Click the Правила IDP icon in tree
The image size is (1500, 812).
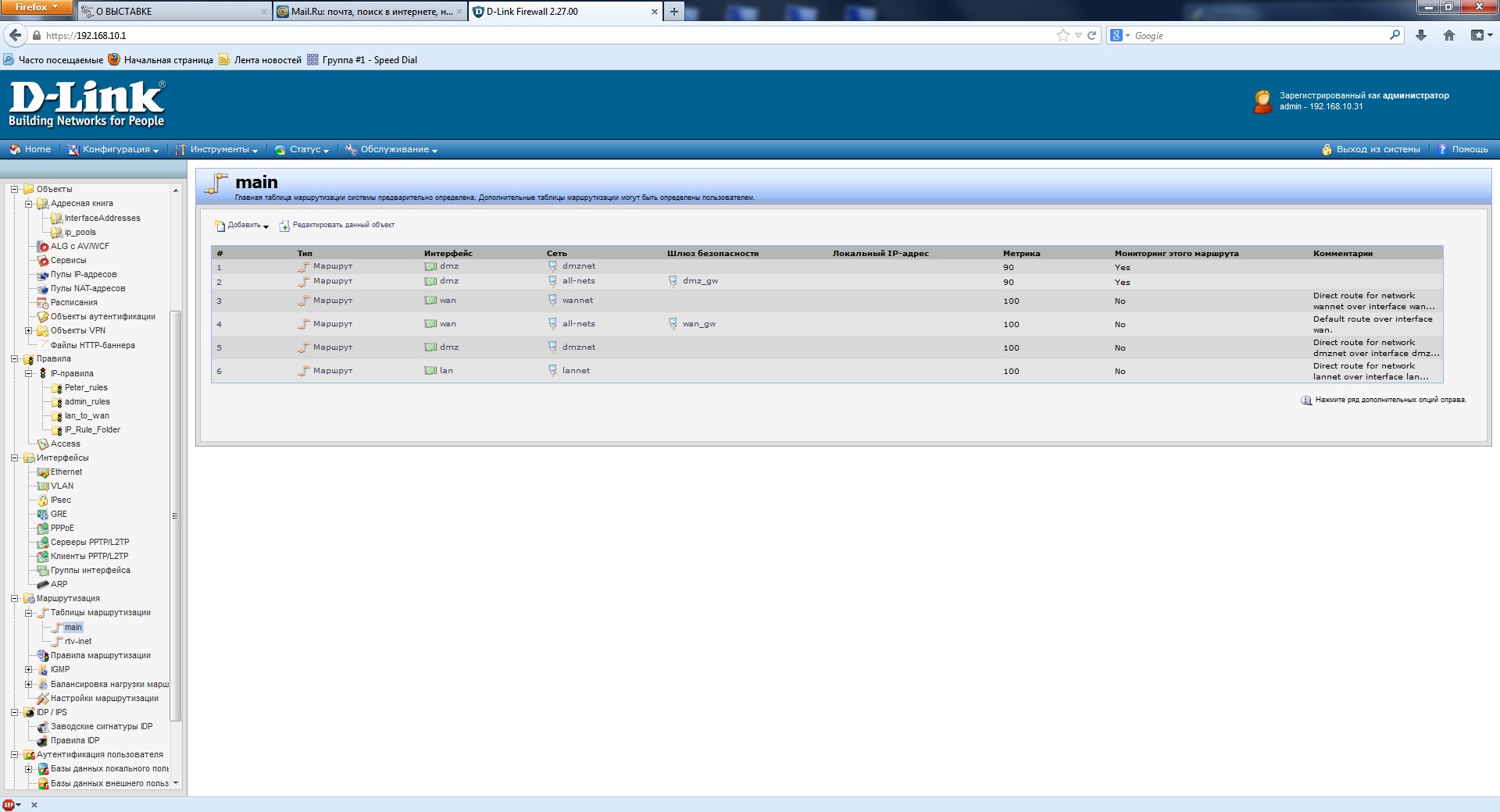coord(43,741)
